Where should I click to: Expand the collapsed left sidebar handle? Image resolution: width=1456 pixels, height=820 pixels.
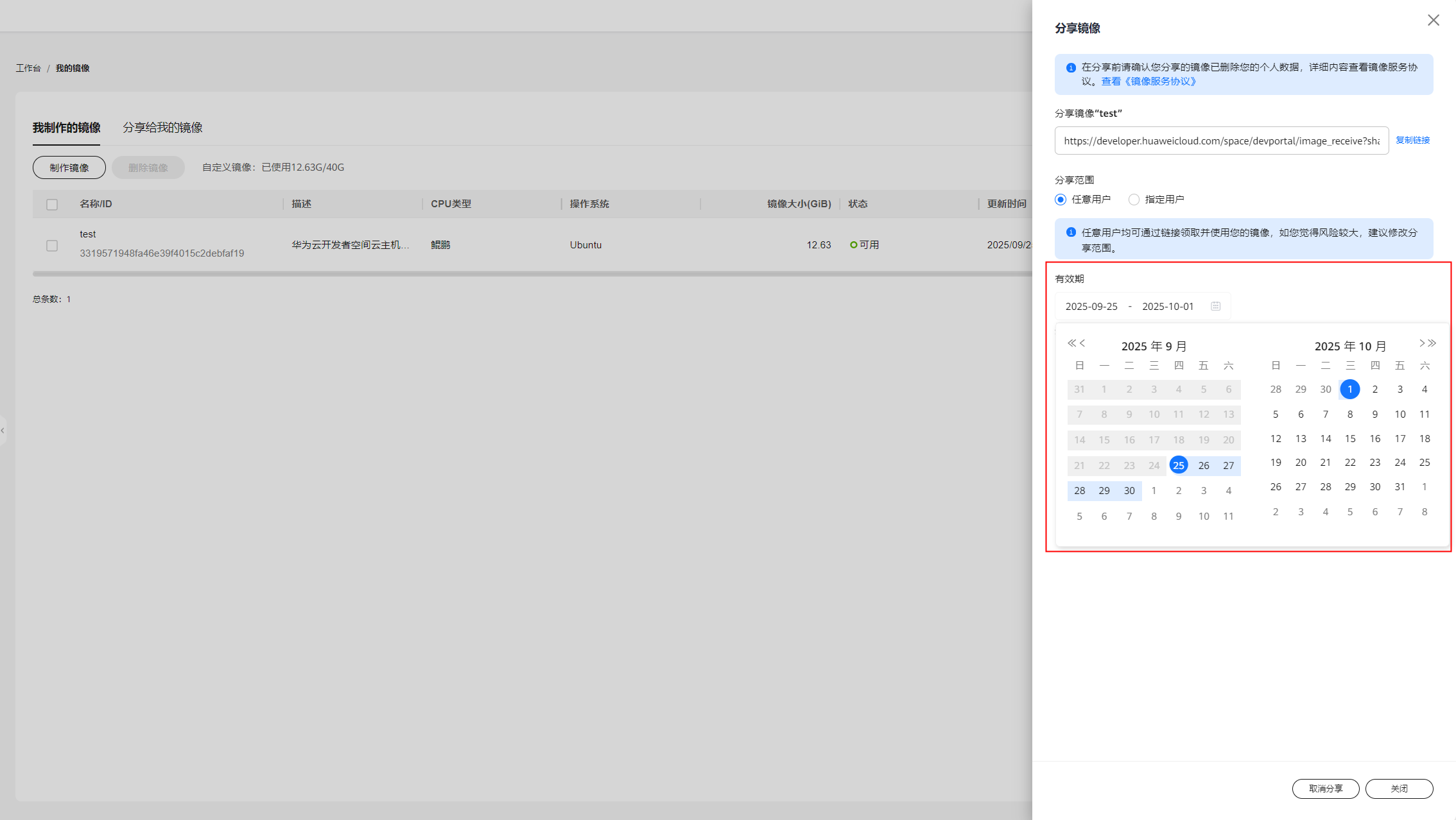tap(3, 431)
